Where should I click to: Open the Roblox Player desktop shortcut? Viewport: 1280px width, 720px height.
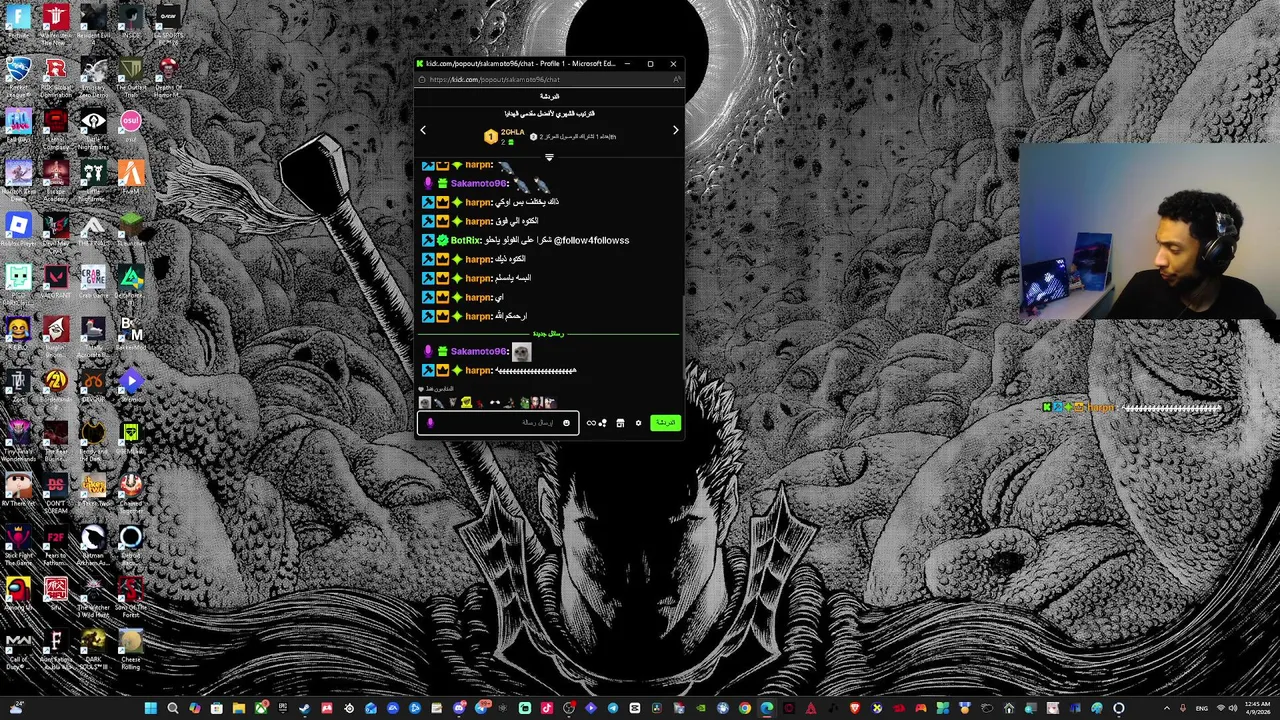(18, 231)
